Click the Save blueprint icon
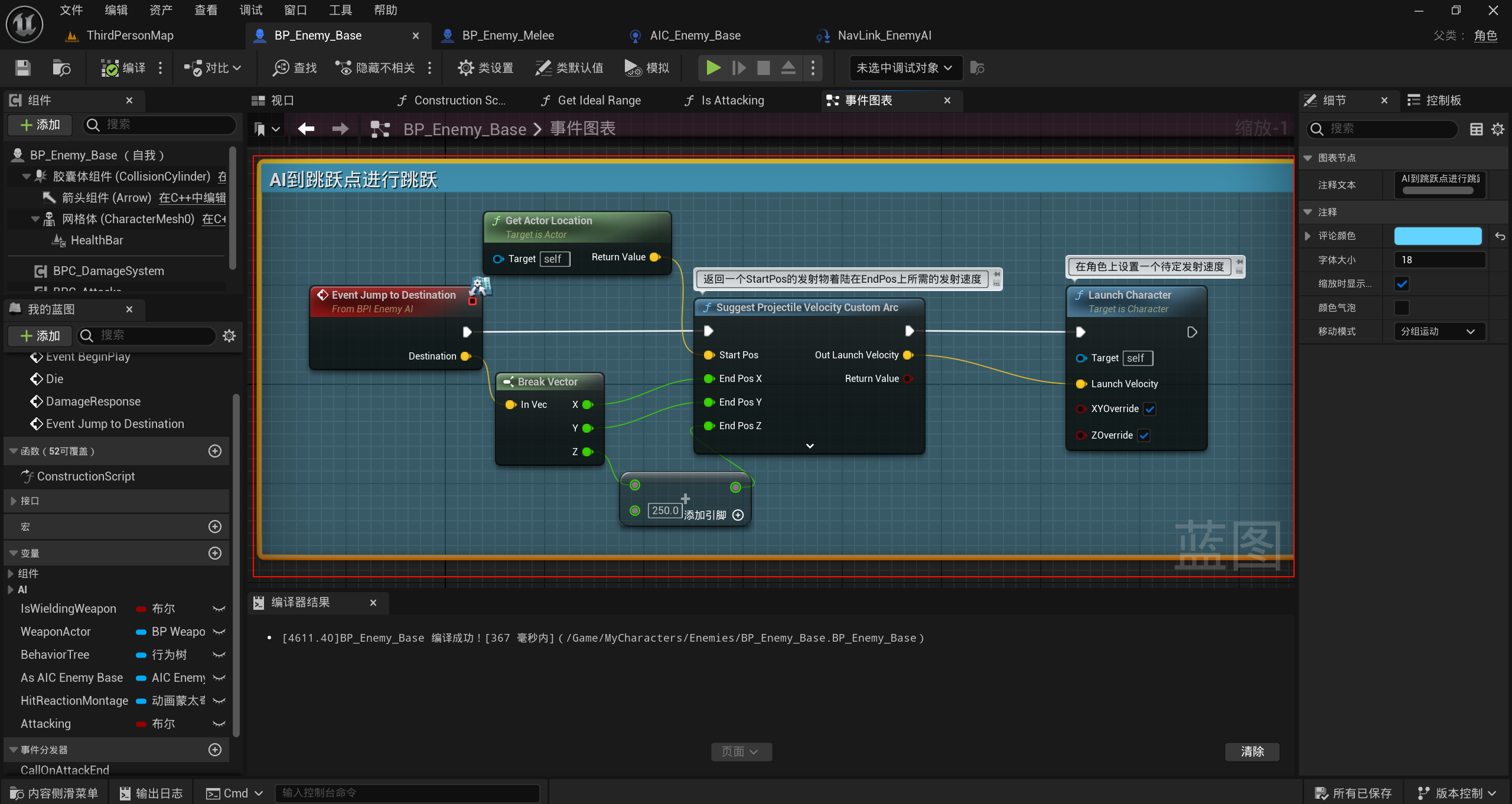This screenshot has width=1512, height=804. click(23, 68)
